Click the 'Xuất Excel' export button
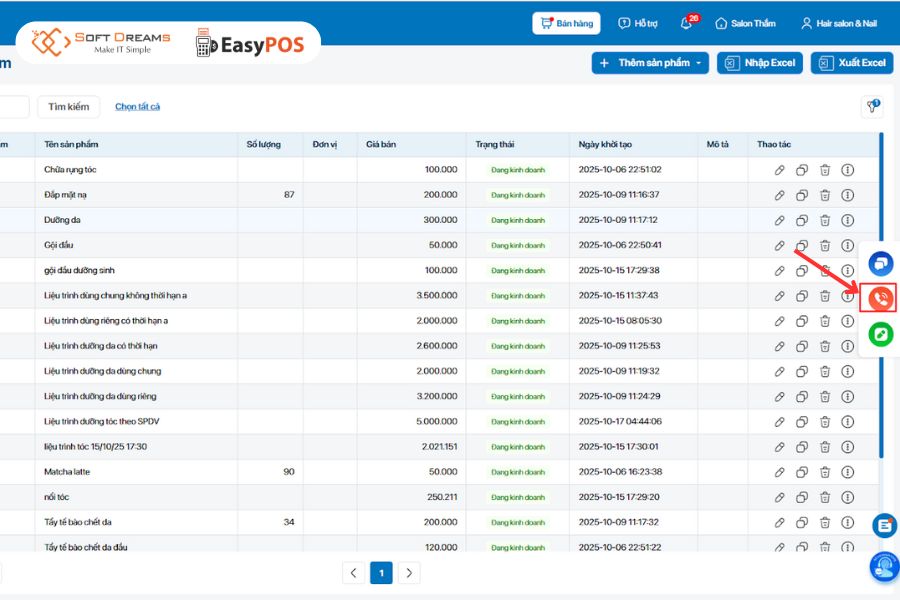The image size is (900, 600). (x=852, y=63)
